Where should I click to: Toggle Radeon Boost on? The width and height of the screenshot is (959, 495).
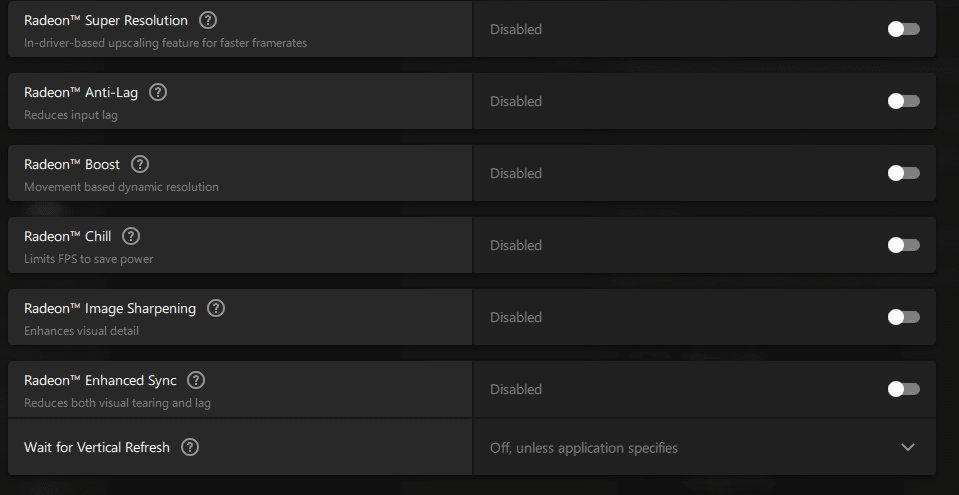click(x=904, y=173)
